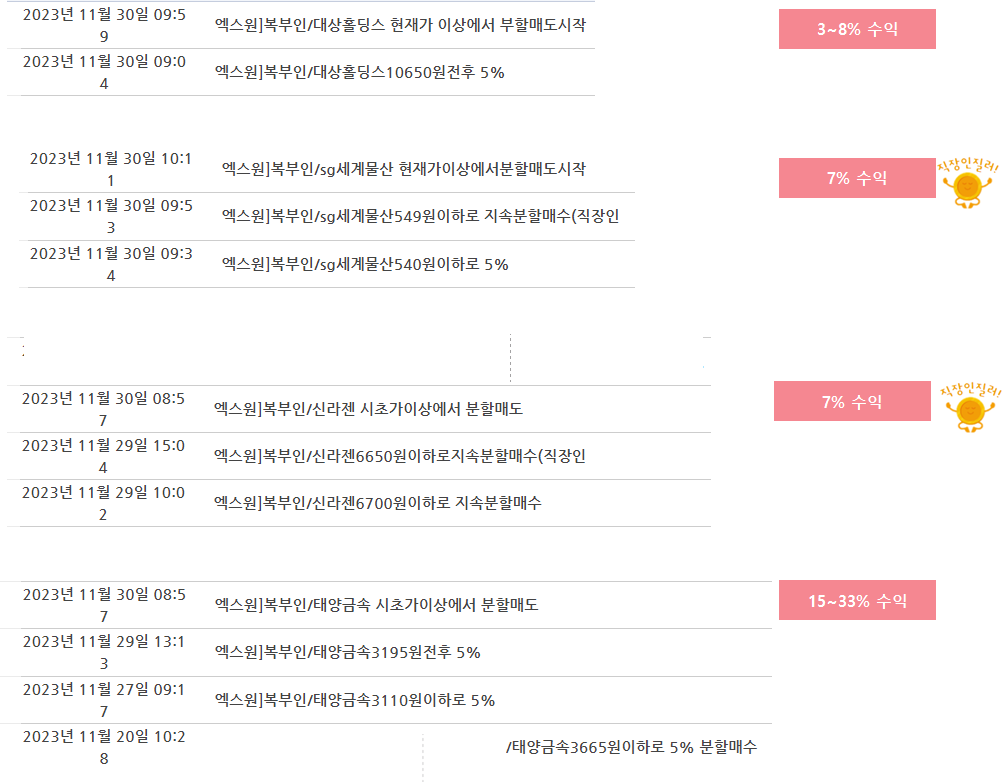Screen dimensions: 1004x782
Task: Click the 3~8% 수익 pink badge
Action: pyautogui.click(x=857, y=29)
